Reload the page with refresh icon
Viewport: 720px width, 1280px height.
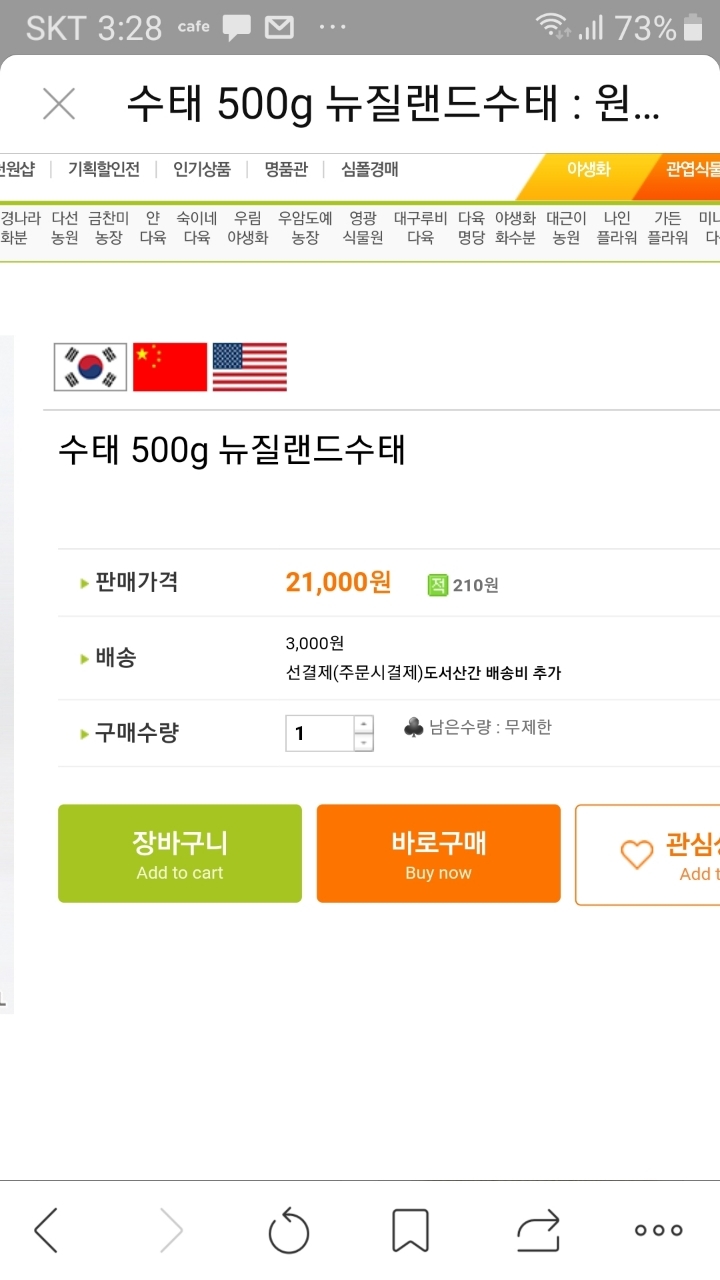[289, 1230]
